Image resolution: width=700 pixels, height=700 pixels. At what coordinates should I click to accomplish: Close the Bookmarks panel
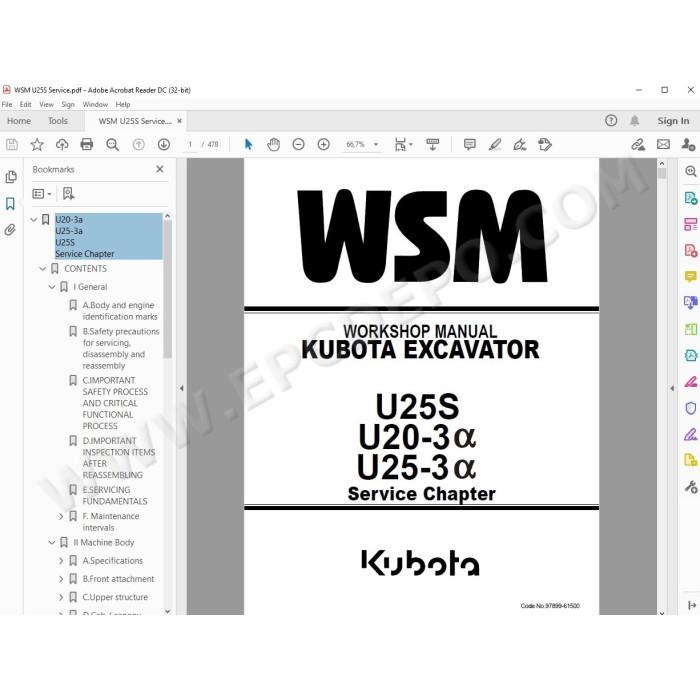point(160,169)
